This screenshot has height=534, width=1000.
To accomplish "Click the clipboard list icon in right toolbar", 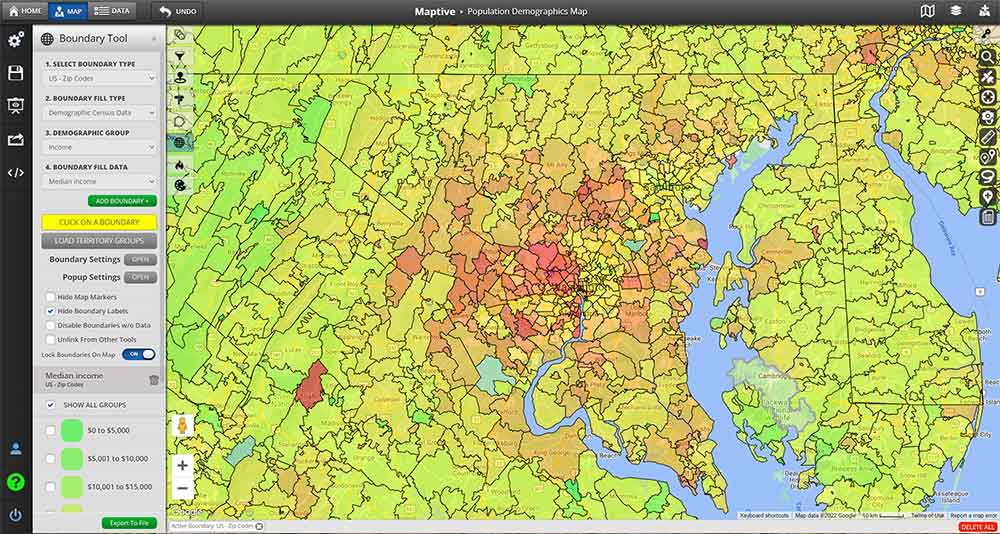I will 988,218.
